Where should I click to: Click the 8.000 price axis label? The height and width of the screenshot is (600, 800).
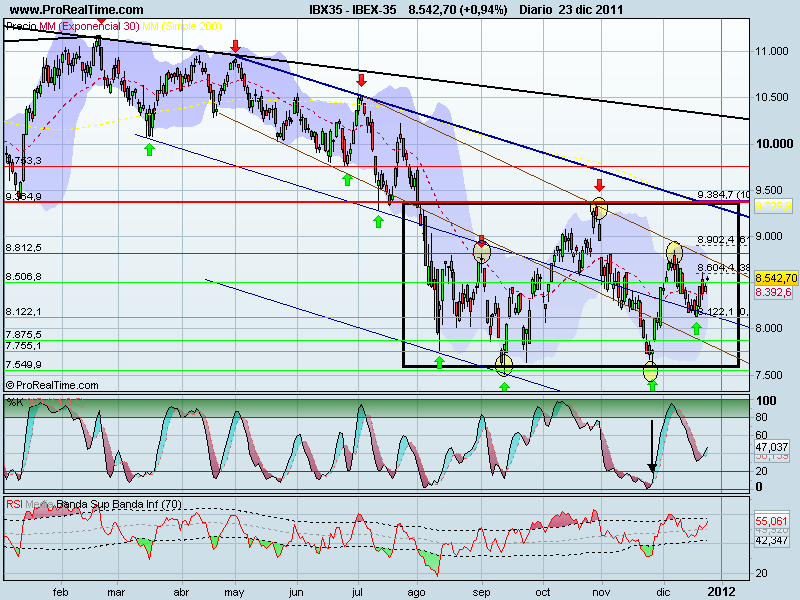[x=768, y=329]
